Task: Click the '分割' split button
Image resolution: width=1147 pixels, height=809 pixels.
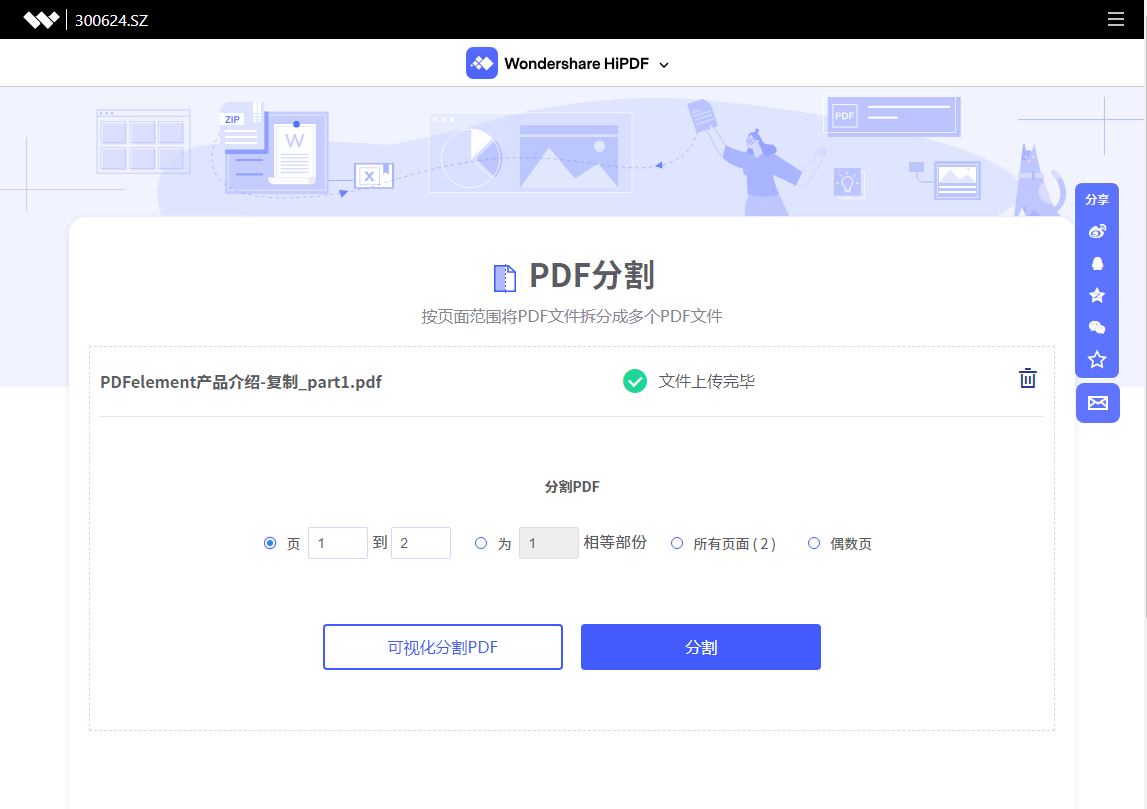Action: [700, 647]
